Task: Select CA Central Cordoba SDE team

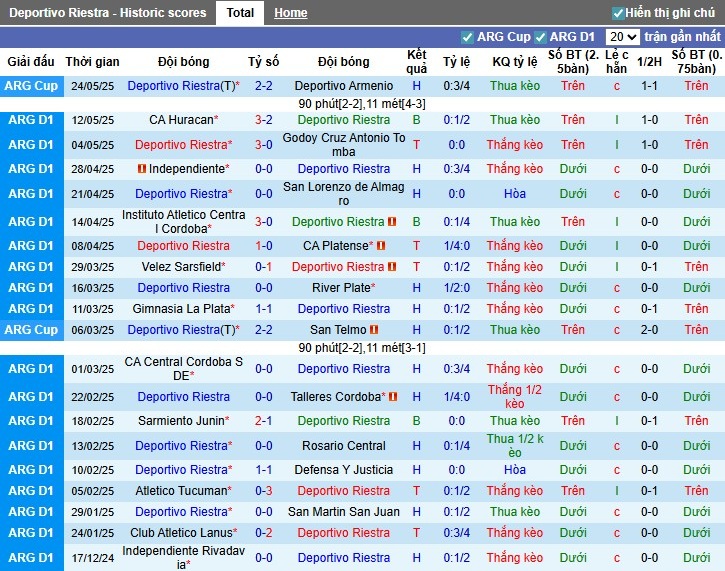Action: (x=184, y=369)
